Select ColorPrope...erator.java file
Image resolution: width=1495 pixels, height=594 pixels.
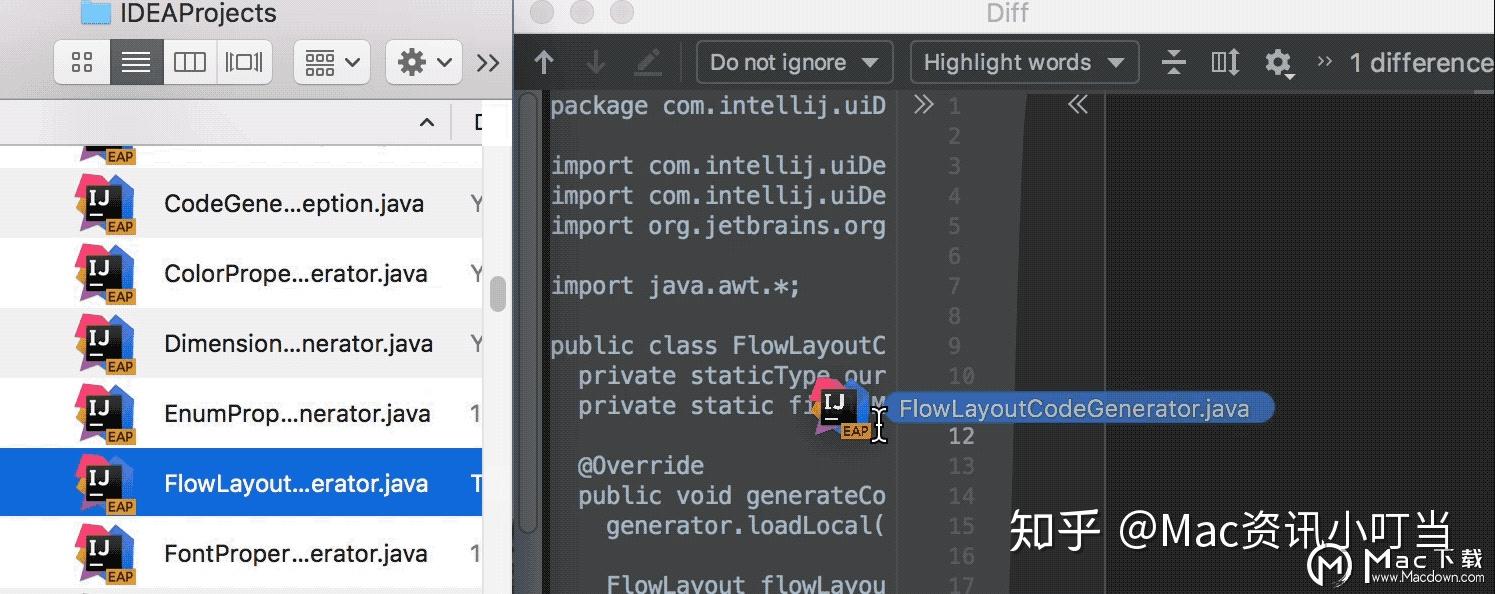(x=296, y=273)
